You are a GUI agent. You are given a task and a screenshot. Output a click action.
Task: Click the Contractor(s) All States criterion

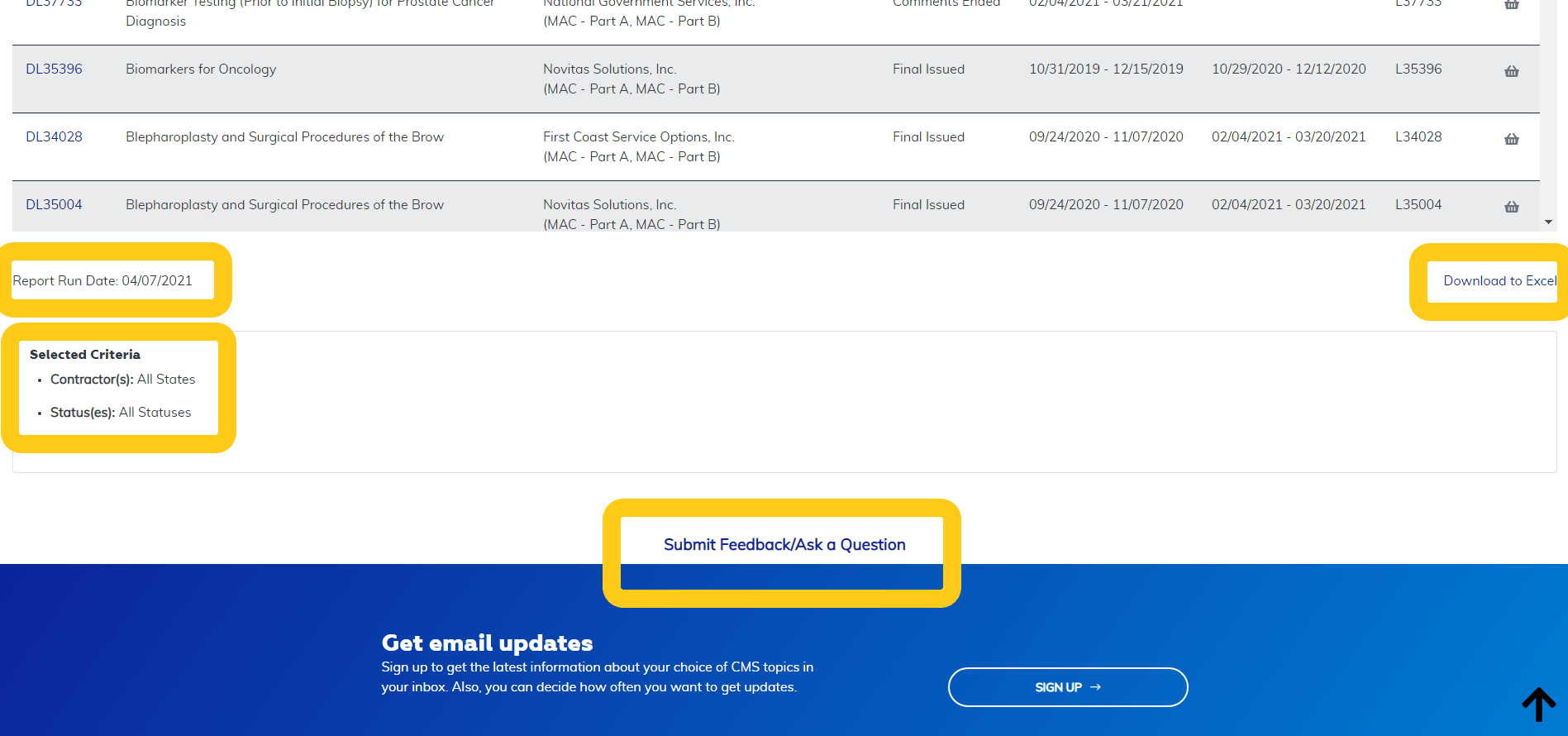pyautogui.click(x=122, y=380)
